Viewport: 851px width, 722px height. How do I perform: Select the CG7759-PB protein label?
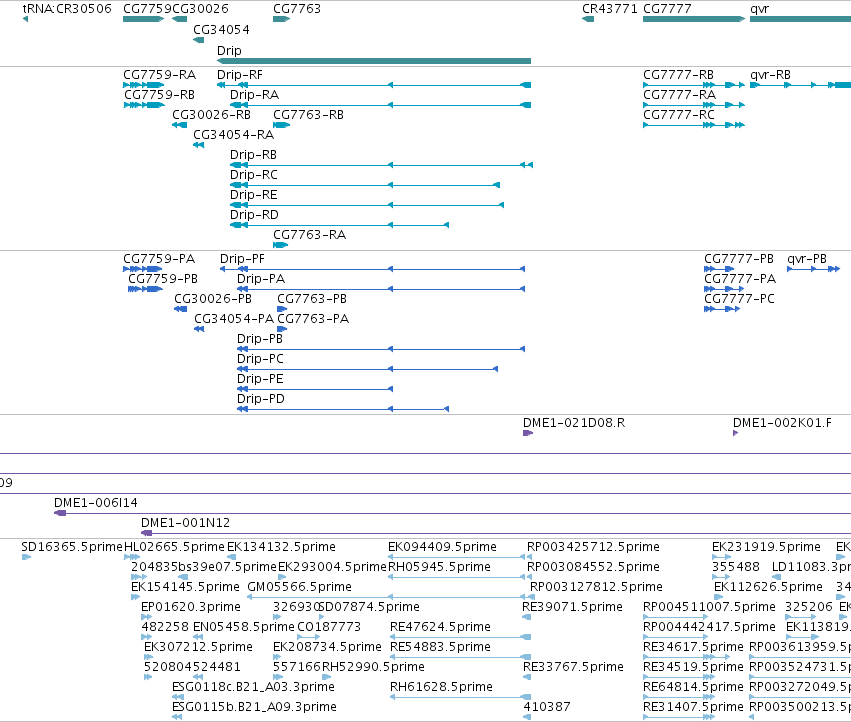tap(163, 278)
